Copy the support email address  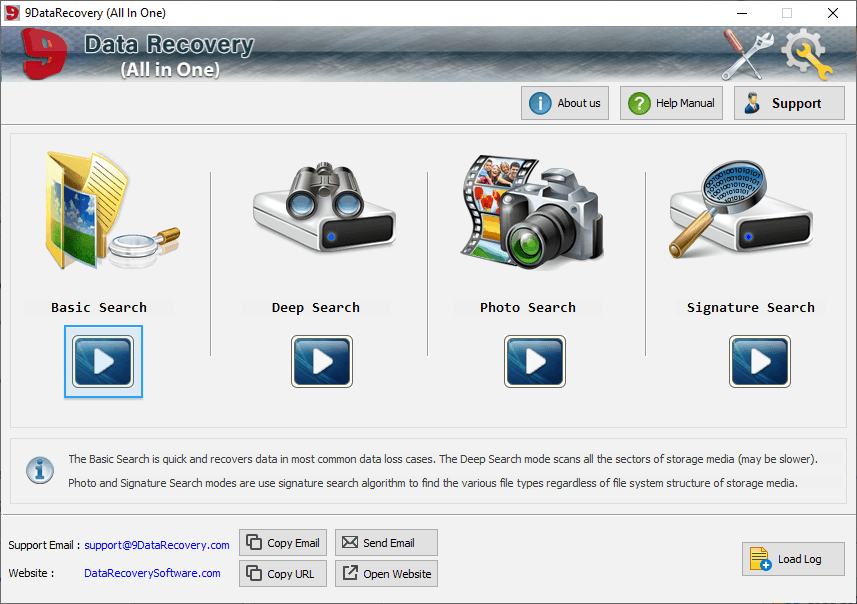click(283, 543)
